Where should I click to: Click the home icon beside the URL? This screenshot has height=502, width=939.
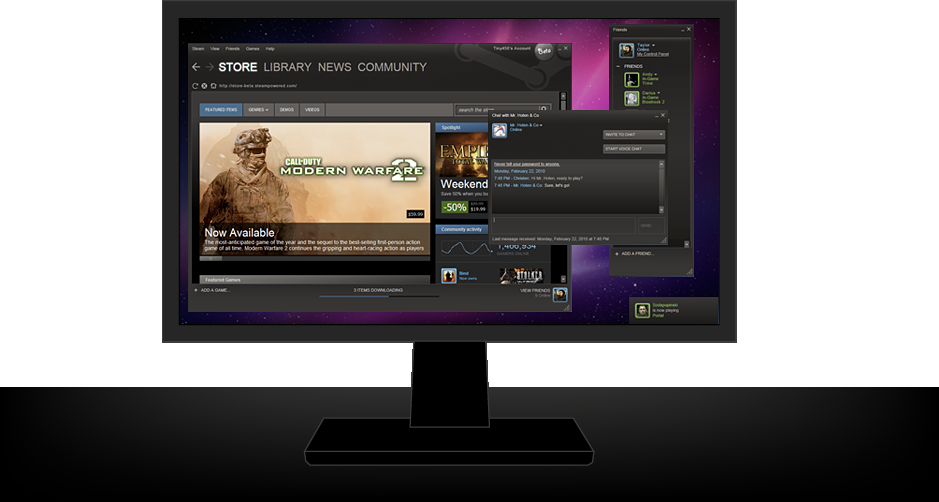(213, 86)
